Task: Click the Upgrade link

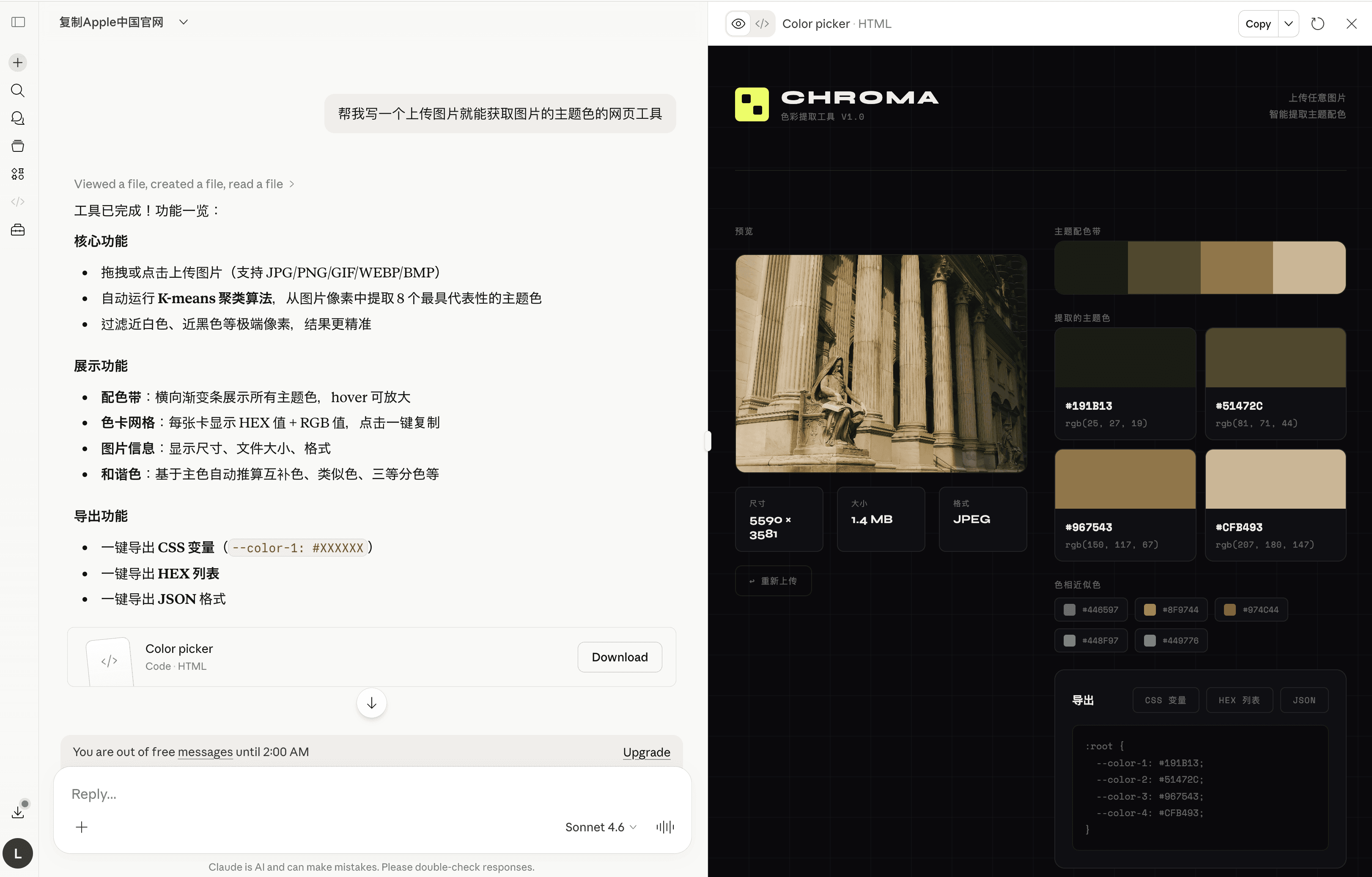Action: pos(646,752)
